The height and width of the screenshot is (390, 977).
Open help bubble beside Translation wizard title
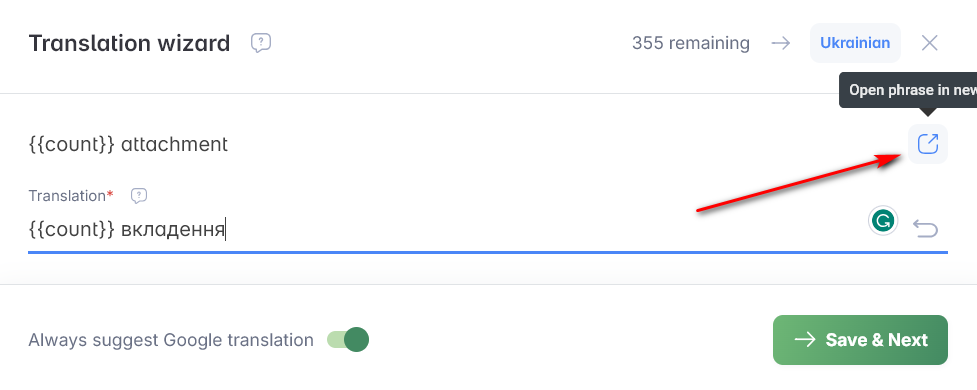point(260,43)
